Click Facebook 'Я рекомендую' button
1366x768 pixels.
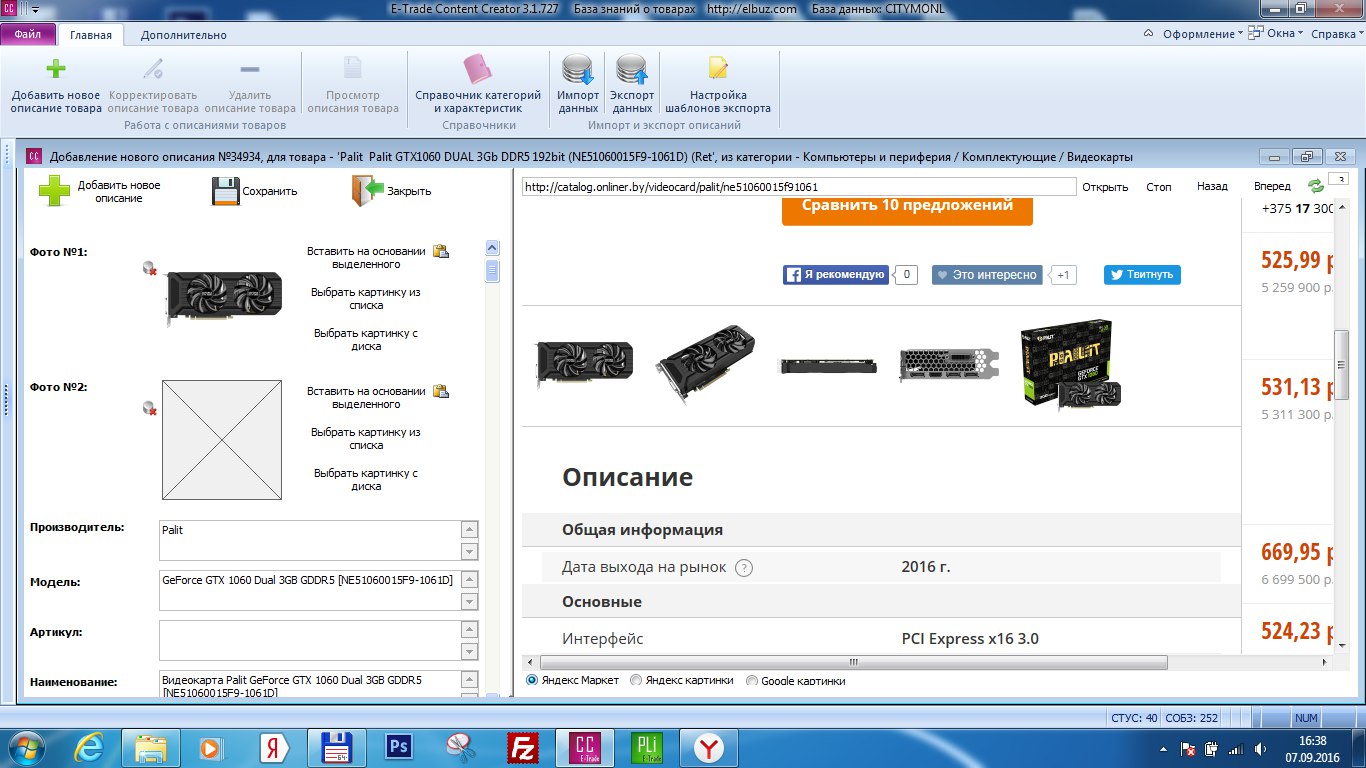[835, 274]
